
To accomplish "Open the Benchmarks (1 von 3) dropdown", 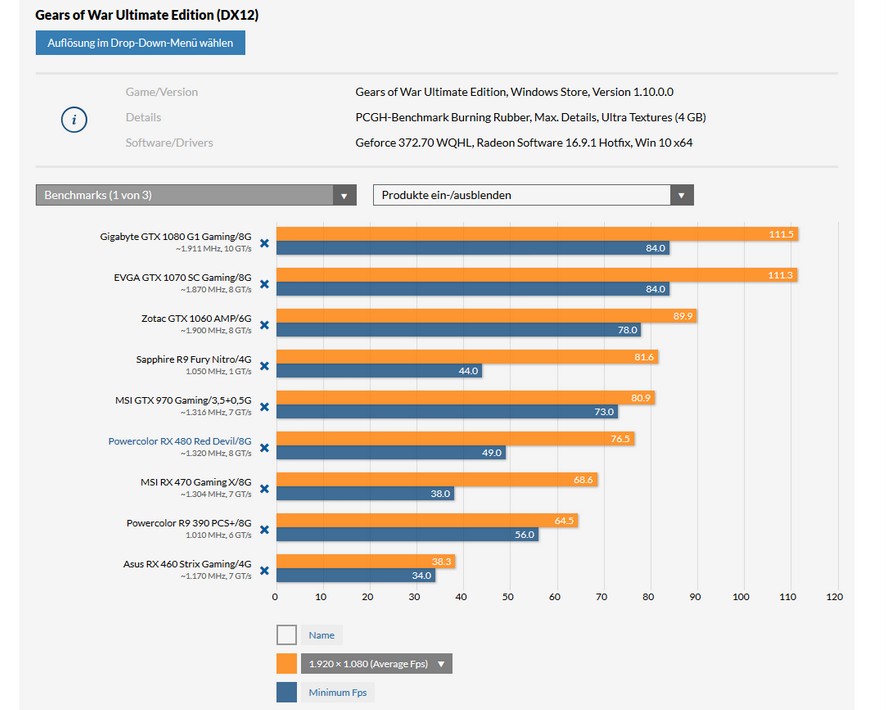I will [x=196, y=195].
